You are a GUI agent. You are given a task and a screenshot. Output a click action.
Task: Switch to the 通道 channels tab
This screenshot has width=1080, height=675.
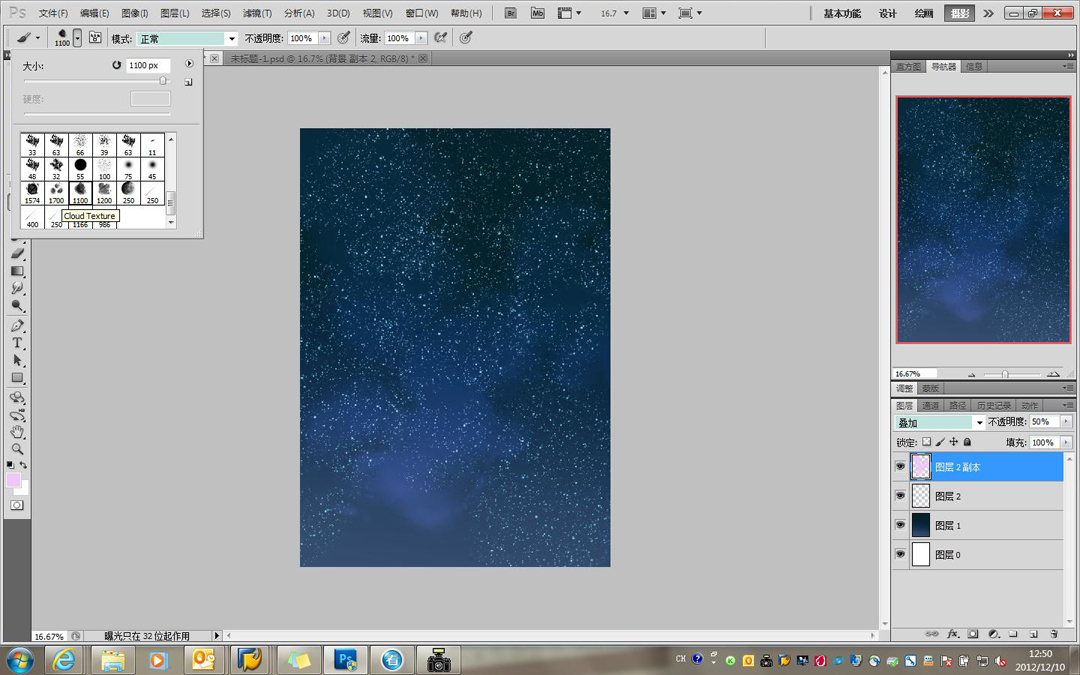[x=931, y=405]
